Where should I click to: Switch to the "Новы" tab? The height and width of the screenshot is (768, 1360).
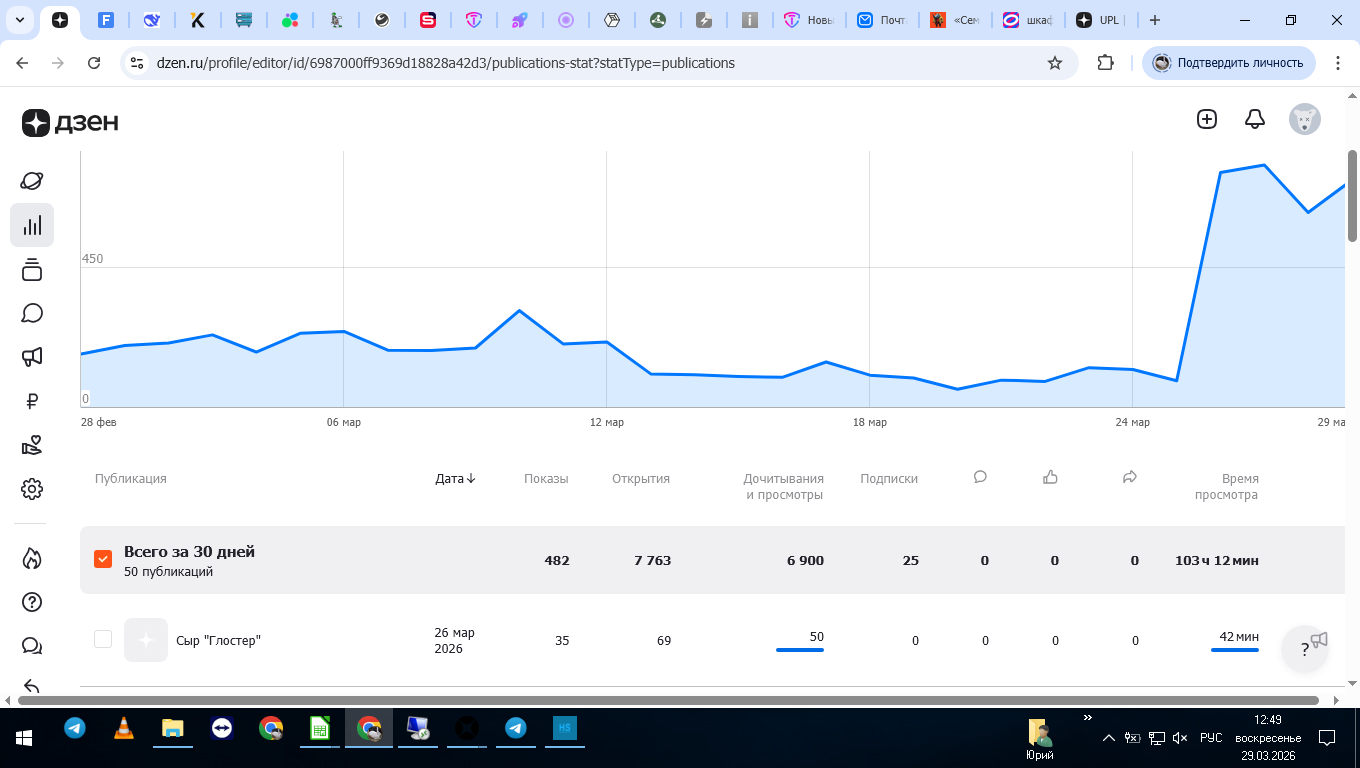pyautogui.click(x=809, y=20)
